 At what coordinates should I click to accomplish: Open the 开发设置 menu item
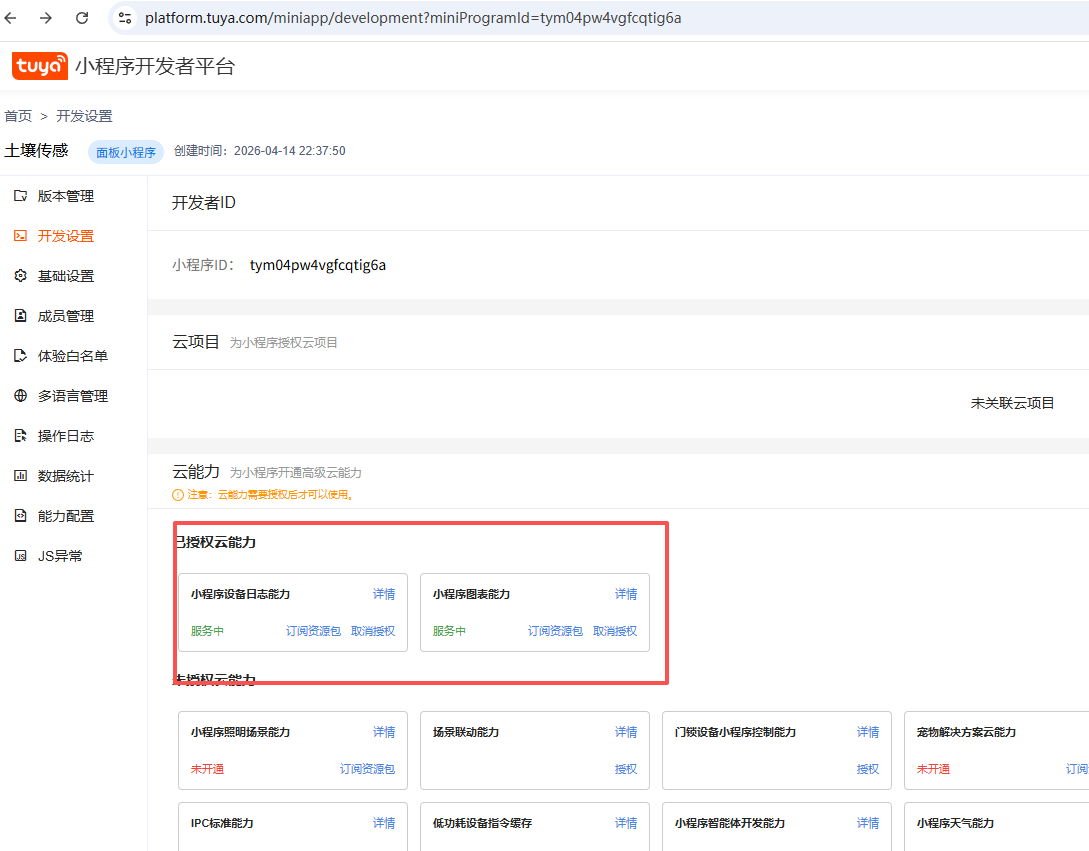coord(66,236)
